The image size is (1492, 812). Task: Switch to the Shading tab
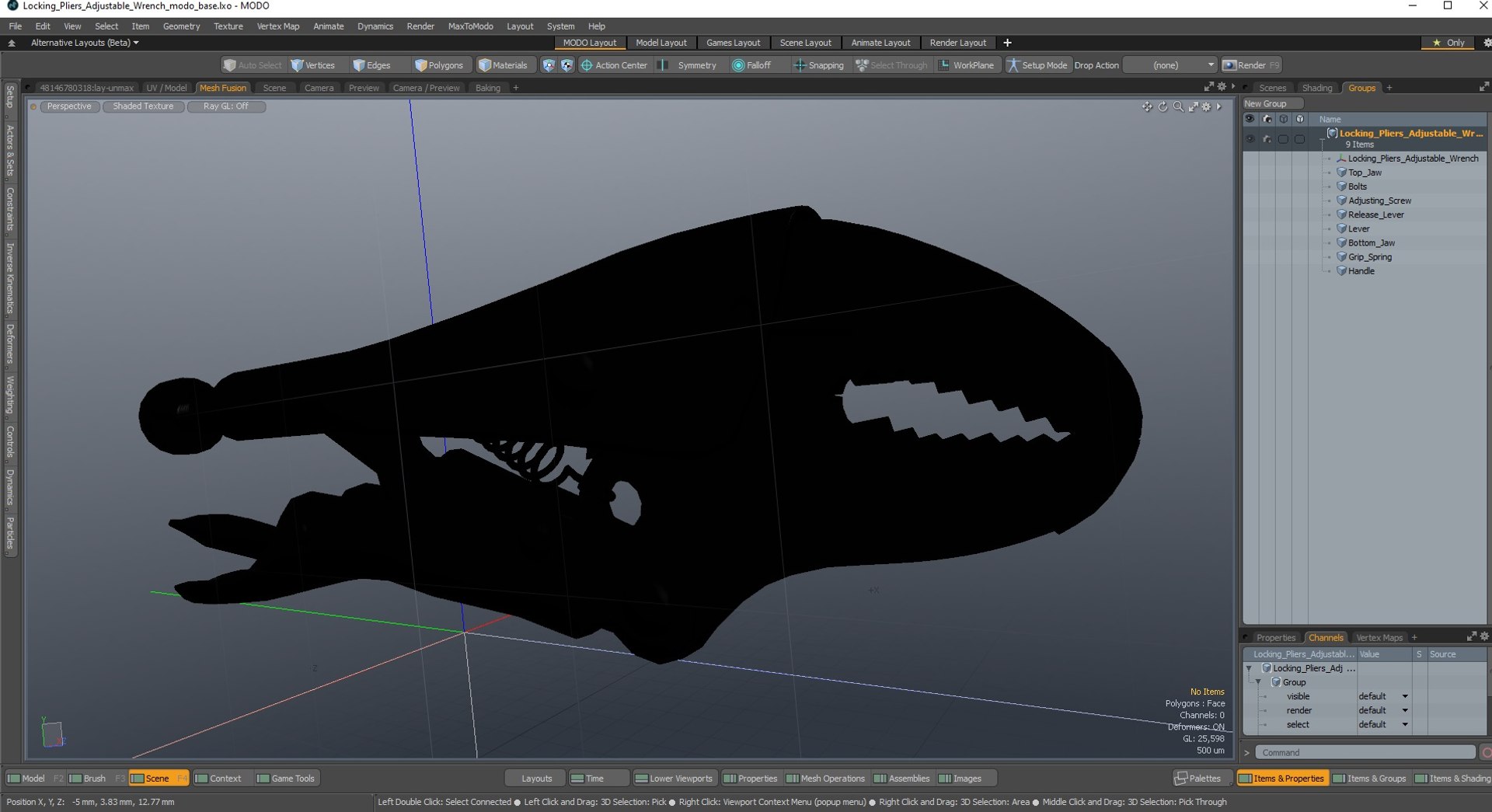click(1317, 88)
